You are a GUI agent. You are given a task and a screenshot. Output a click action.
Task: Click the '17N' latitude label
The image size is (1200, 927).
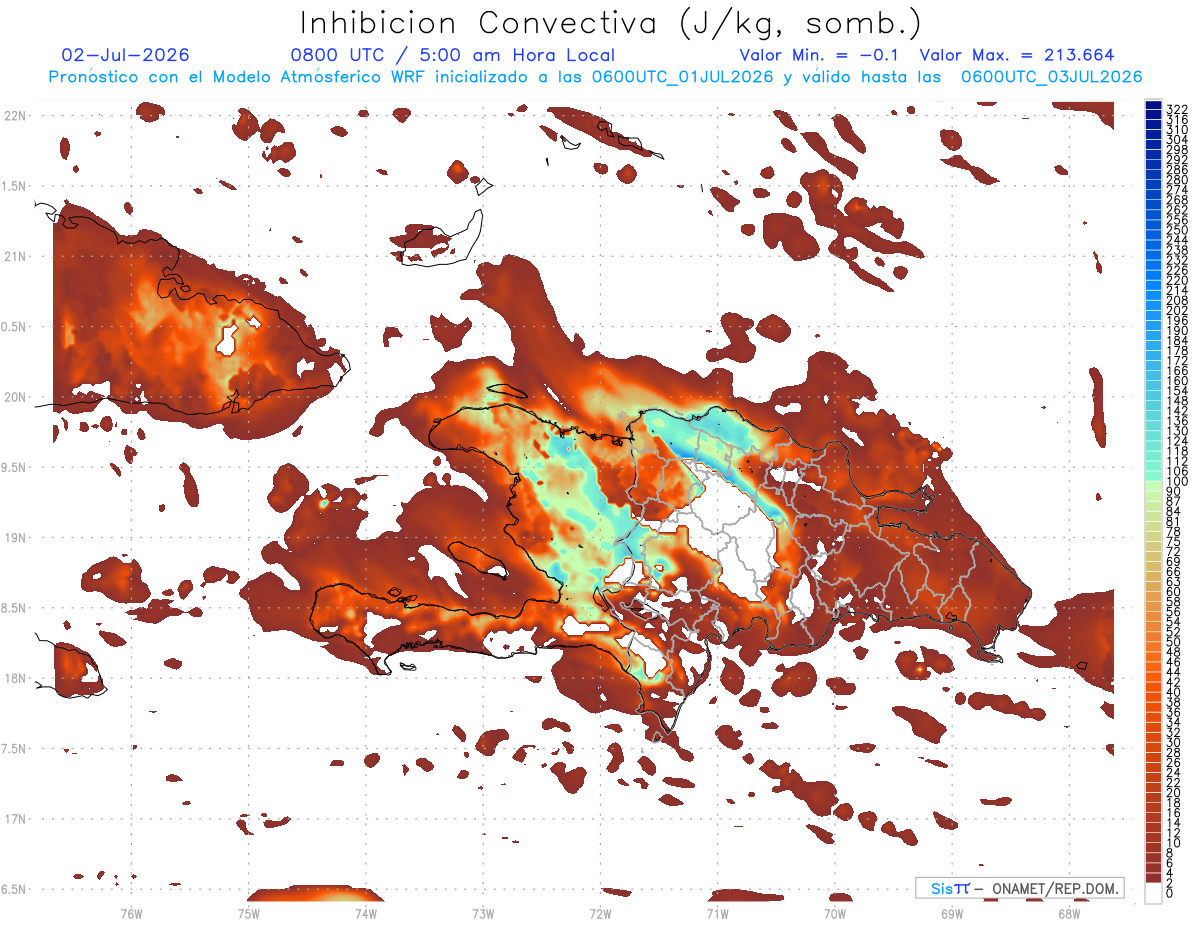point(14,819)
